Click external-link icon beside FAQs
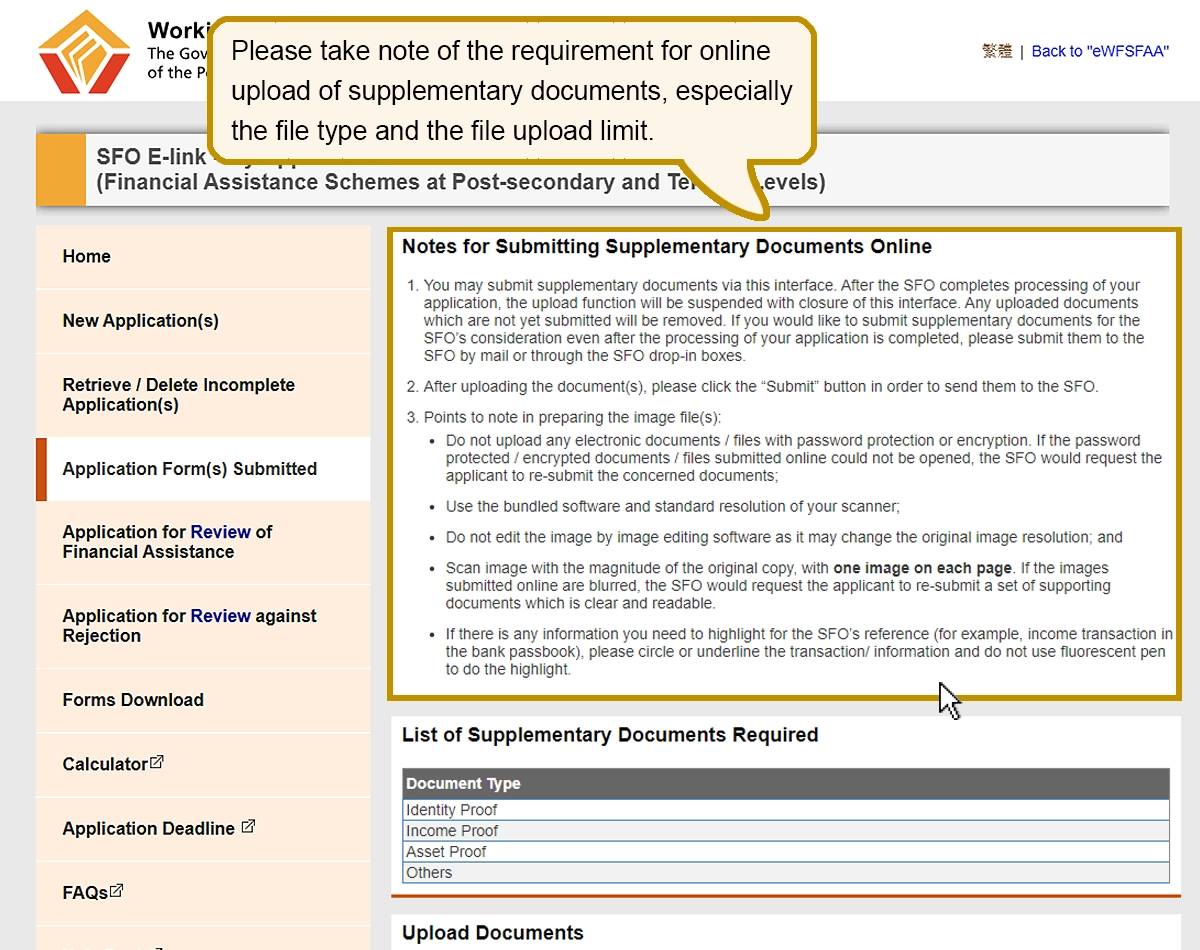 117,890
